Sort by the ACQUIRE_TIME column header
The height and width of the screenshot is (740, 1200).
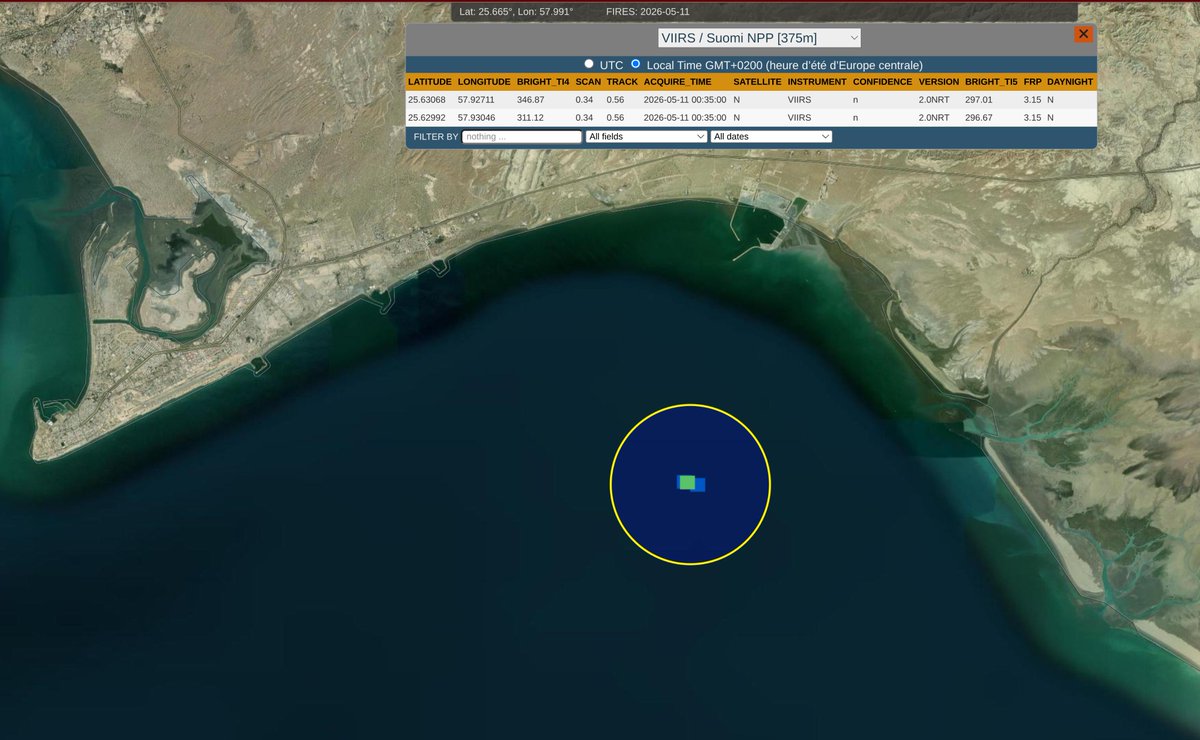click(x=678, y=81)
